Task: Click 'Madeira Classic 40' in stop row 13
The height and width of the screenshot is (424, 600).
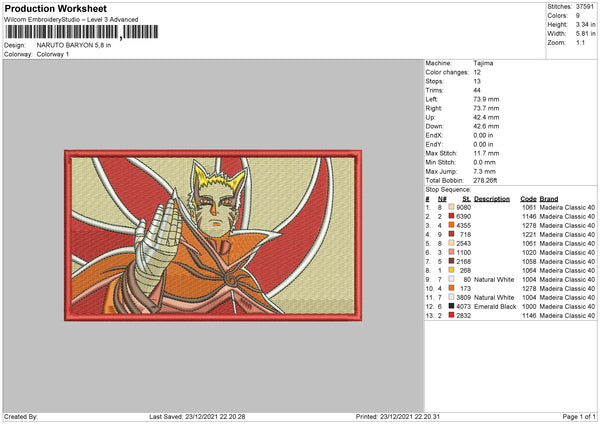Action: click(x=567, y=315)
